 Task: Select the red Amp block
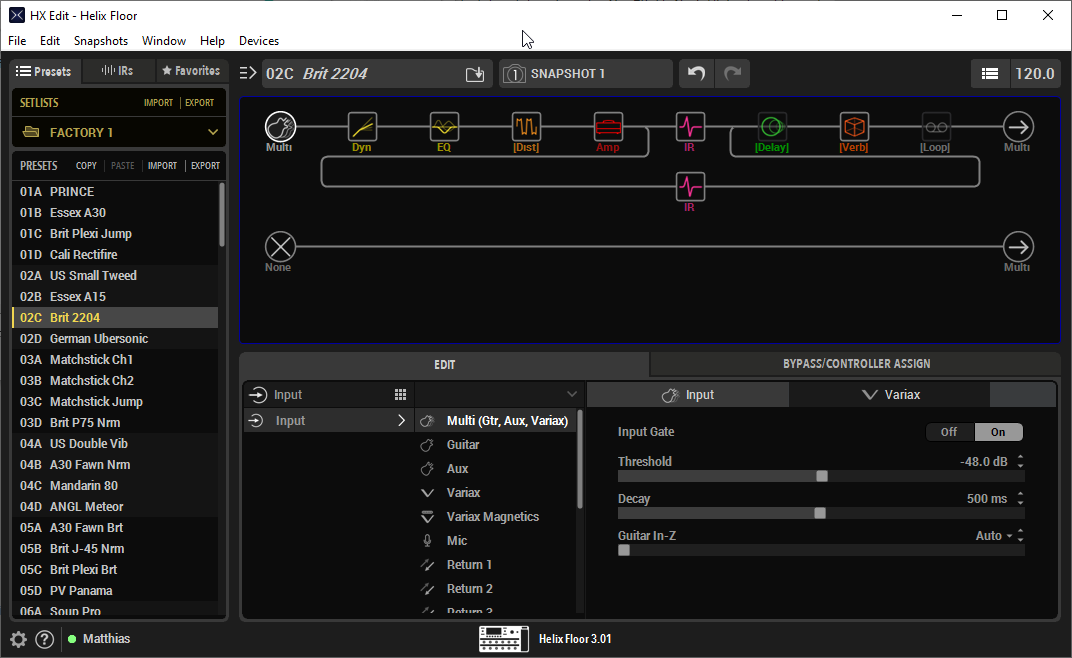pos(608,127)
